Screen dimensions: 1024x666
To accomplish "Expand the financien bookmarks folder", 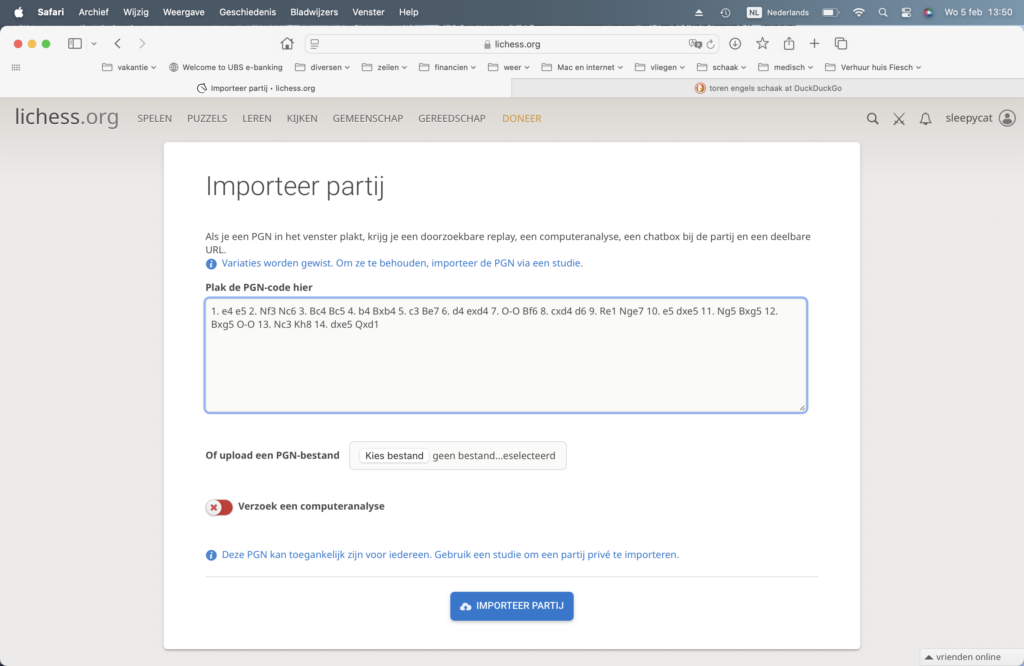I will 447,67.
